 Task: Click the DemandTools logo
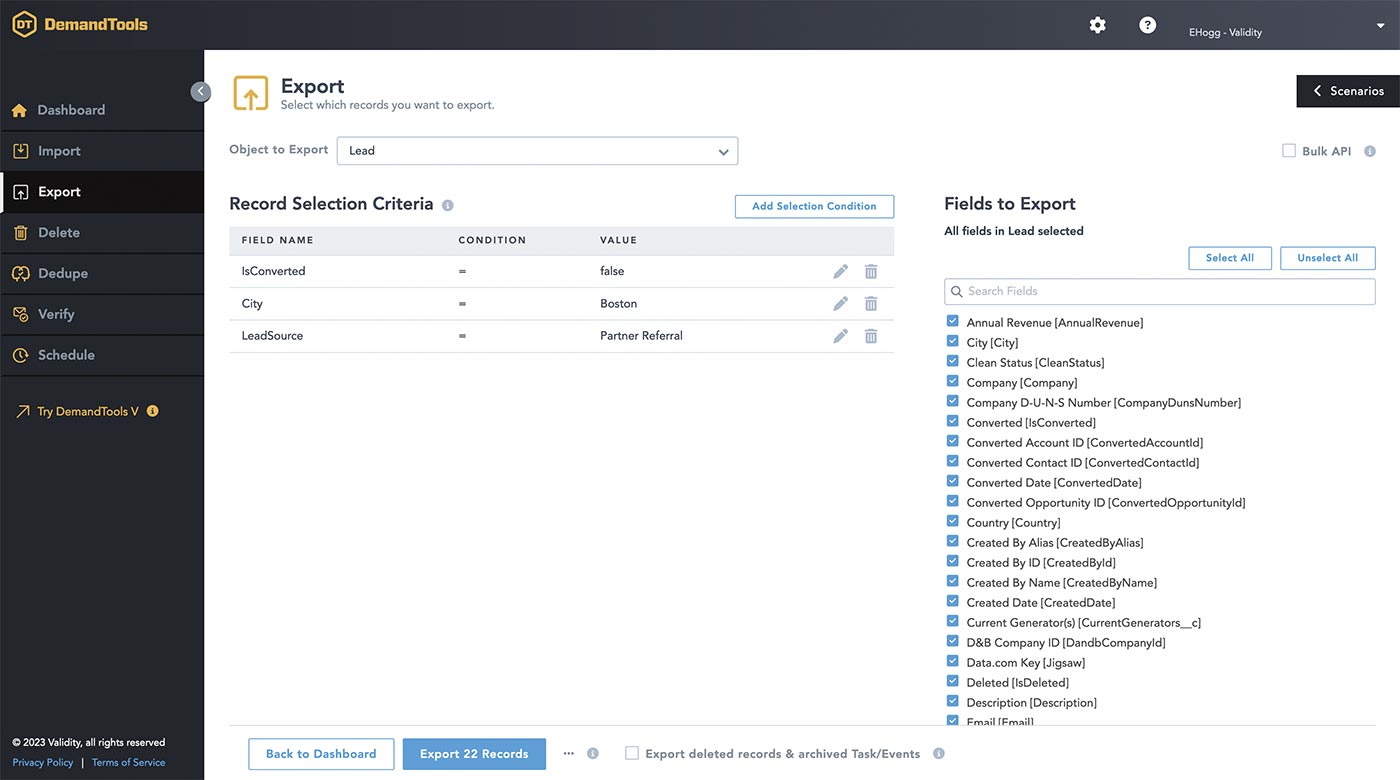tap(80, 24)
